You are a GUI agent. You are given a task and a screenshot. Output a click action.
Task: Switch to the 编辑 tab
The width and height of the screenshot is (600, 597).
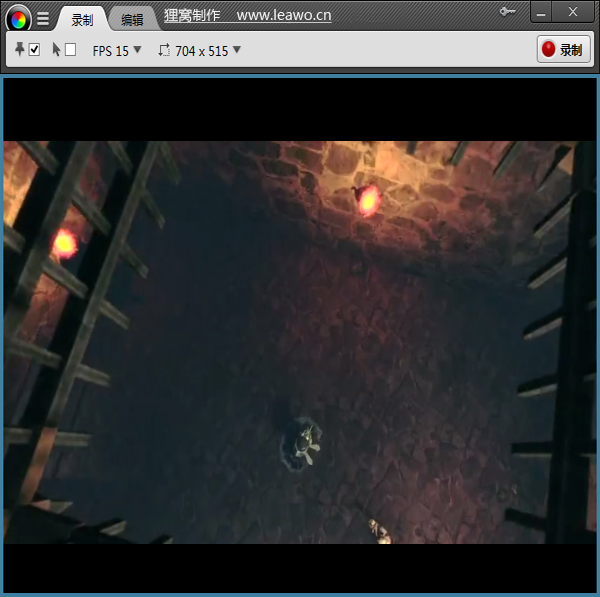coord(132,20)
